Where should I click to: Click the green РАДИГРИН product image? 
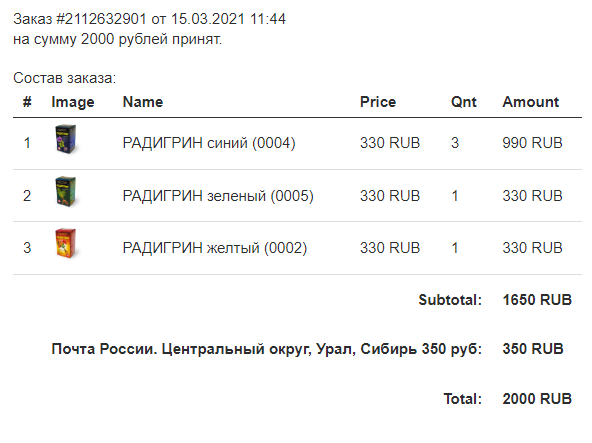(66, 191)
